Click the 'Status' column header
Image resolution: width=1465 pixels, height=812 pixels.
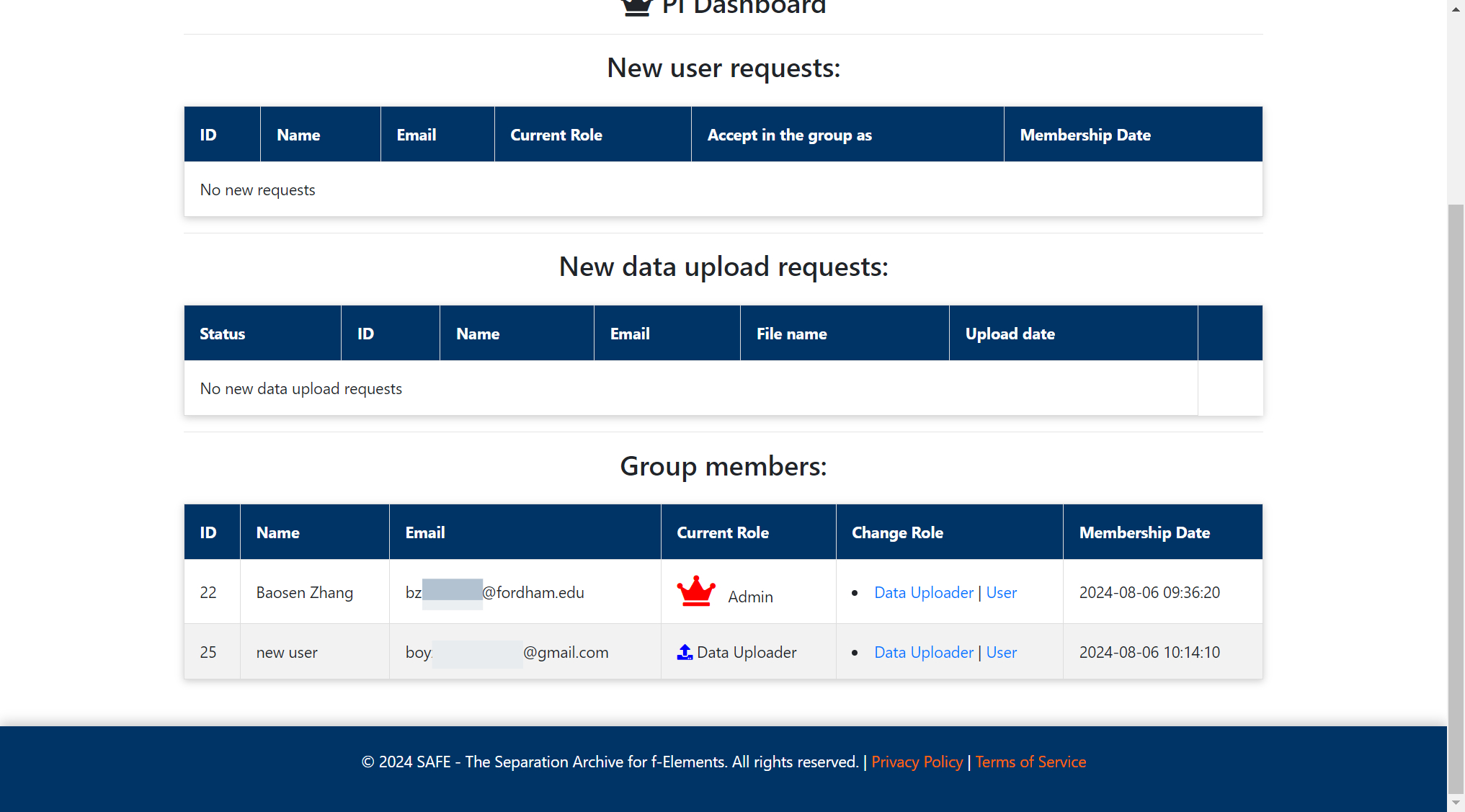262,334
